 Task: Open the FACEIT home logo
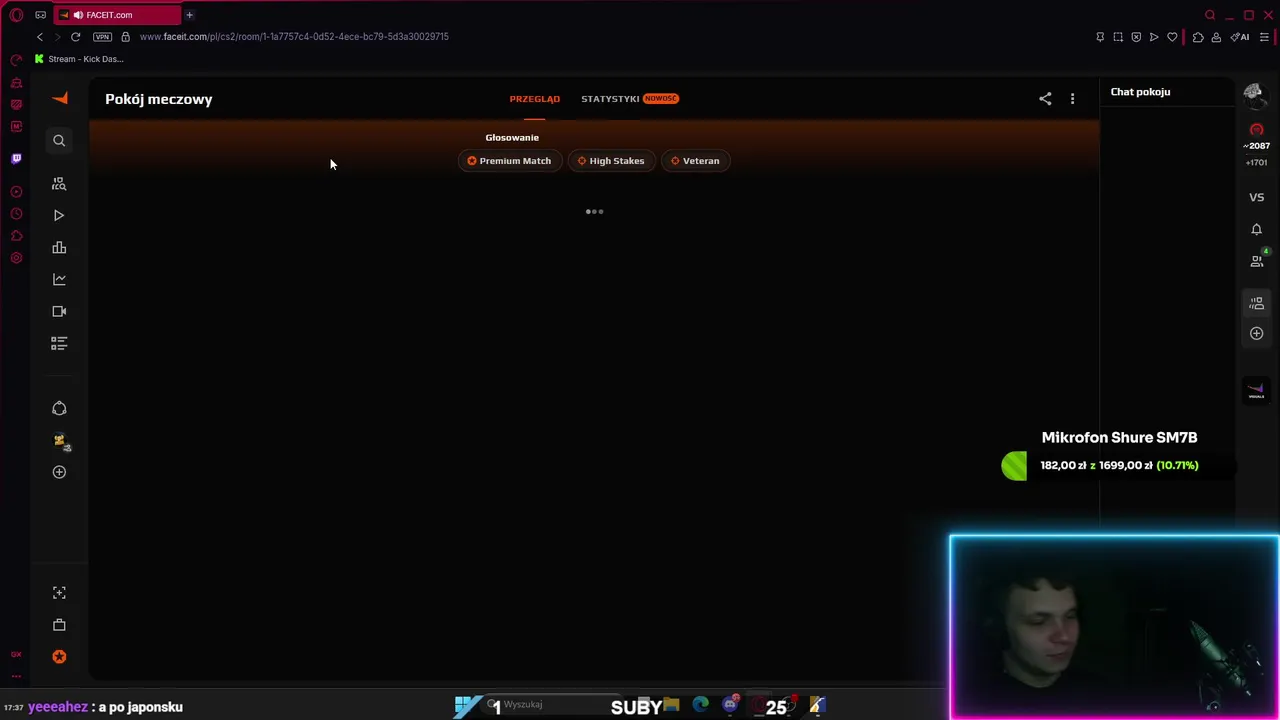tap(60, 97)
